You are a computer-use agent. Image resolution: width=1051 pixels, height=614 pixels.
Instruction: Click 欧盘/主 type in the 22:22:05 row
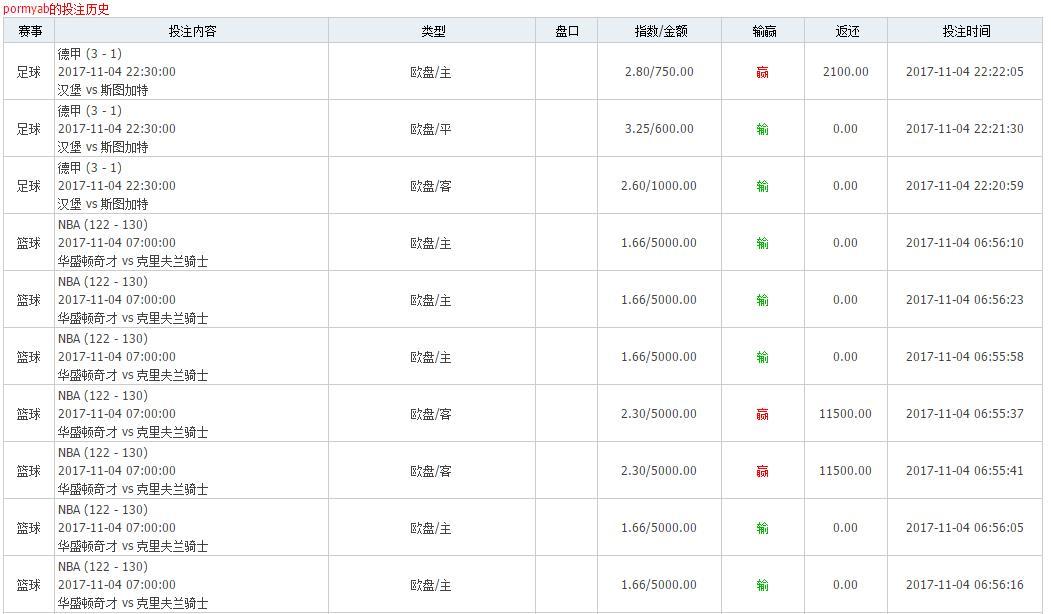(431, 72)
